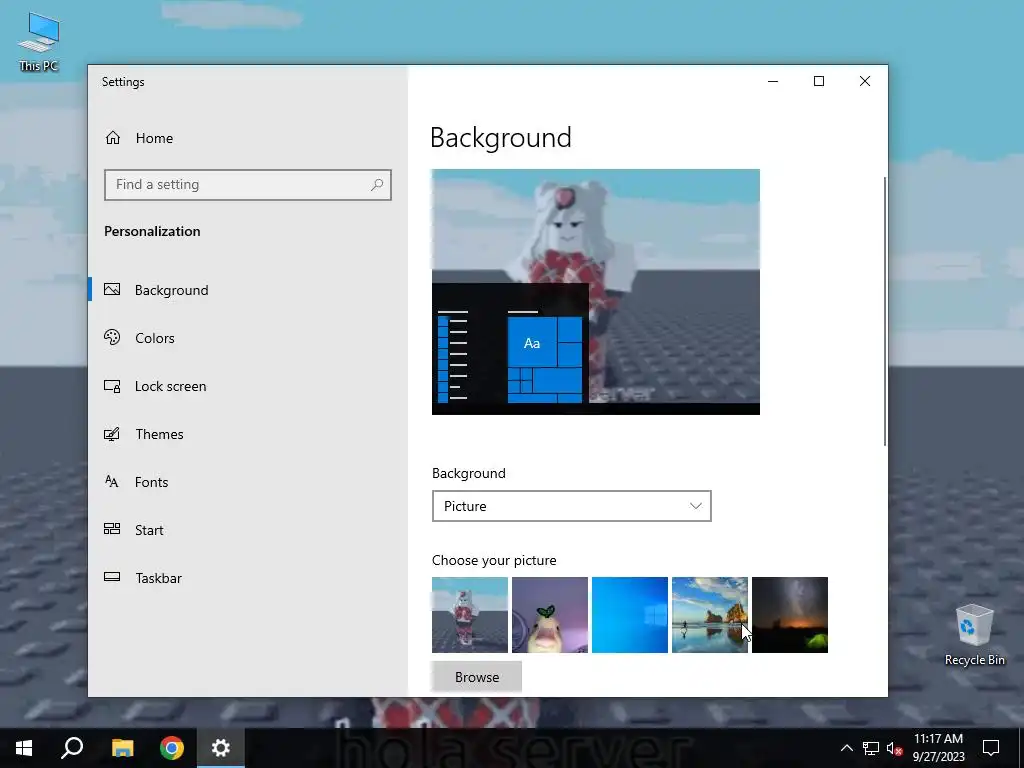Click the background preview image

pos(596,291)
